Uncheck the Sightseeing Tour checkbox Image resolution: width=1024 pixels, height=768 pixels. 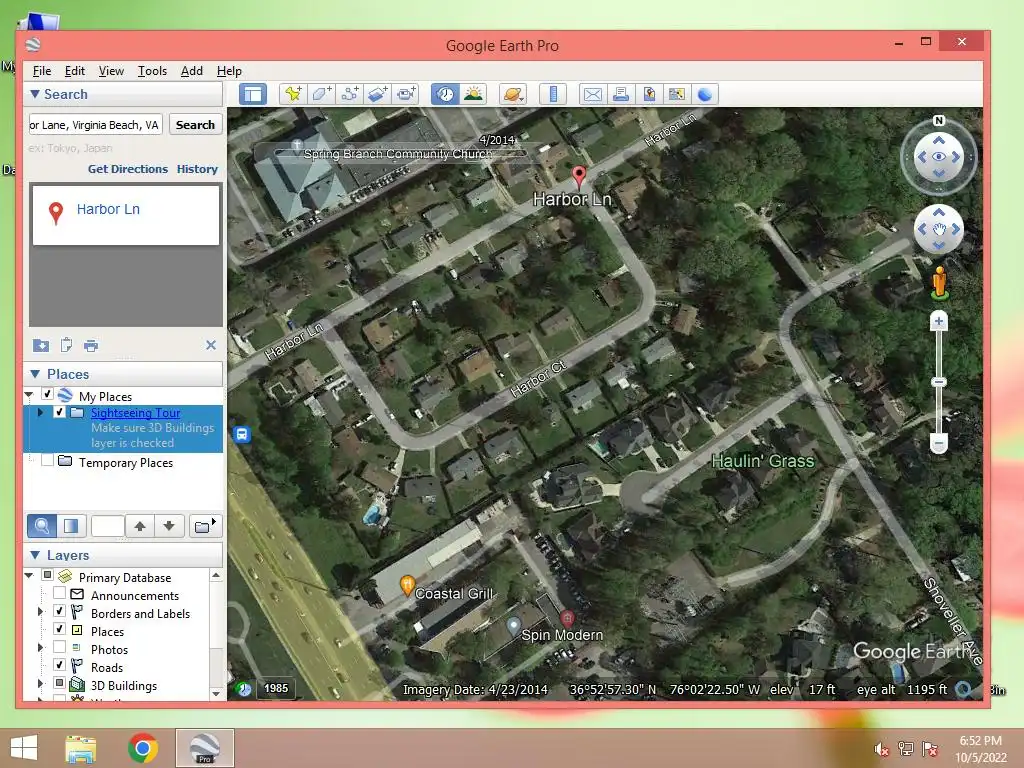(59, 412)
